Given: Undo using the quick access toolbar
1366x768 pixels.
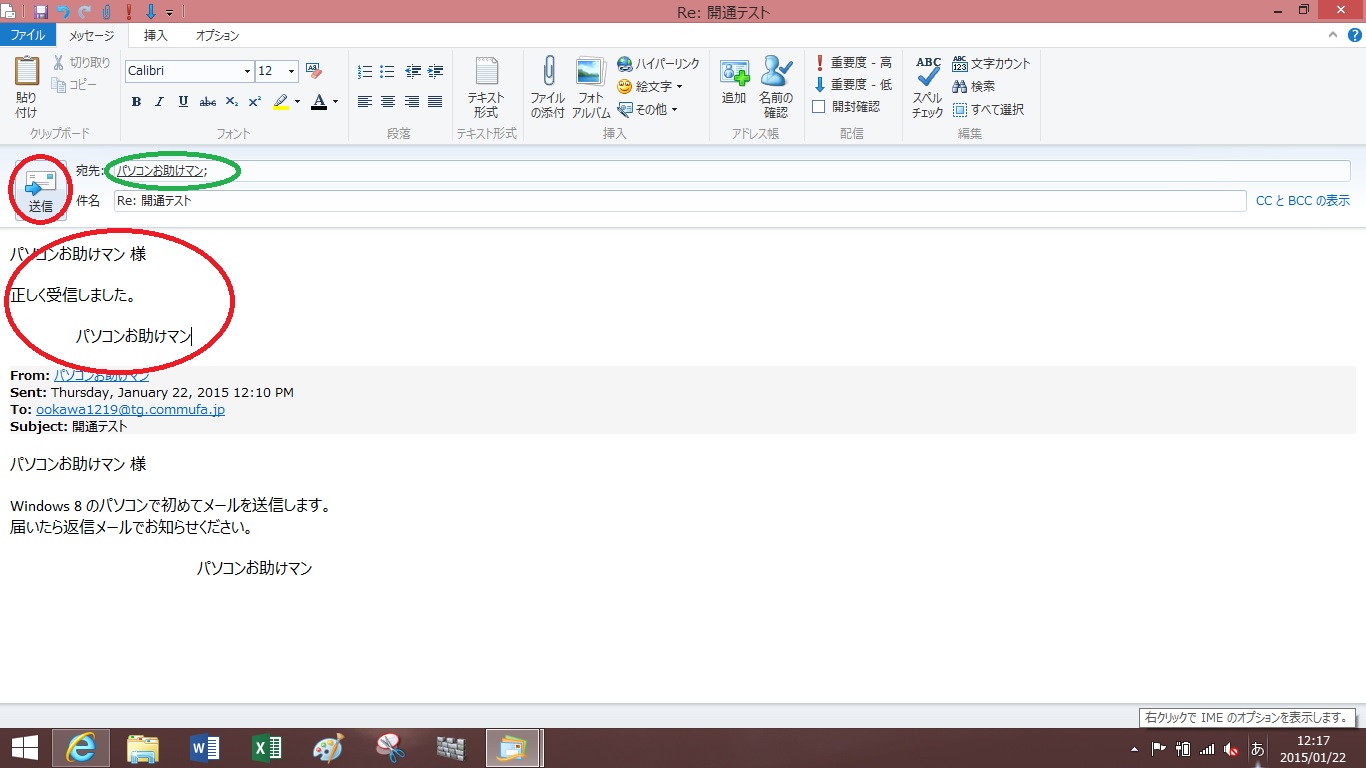Looking at the screenshot, I should 63,12.
